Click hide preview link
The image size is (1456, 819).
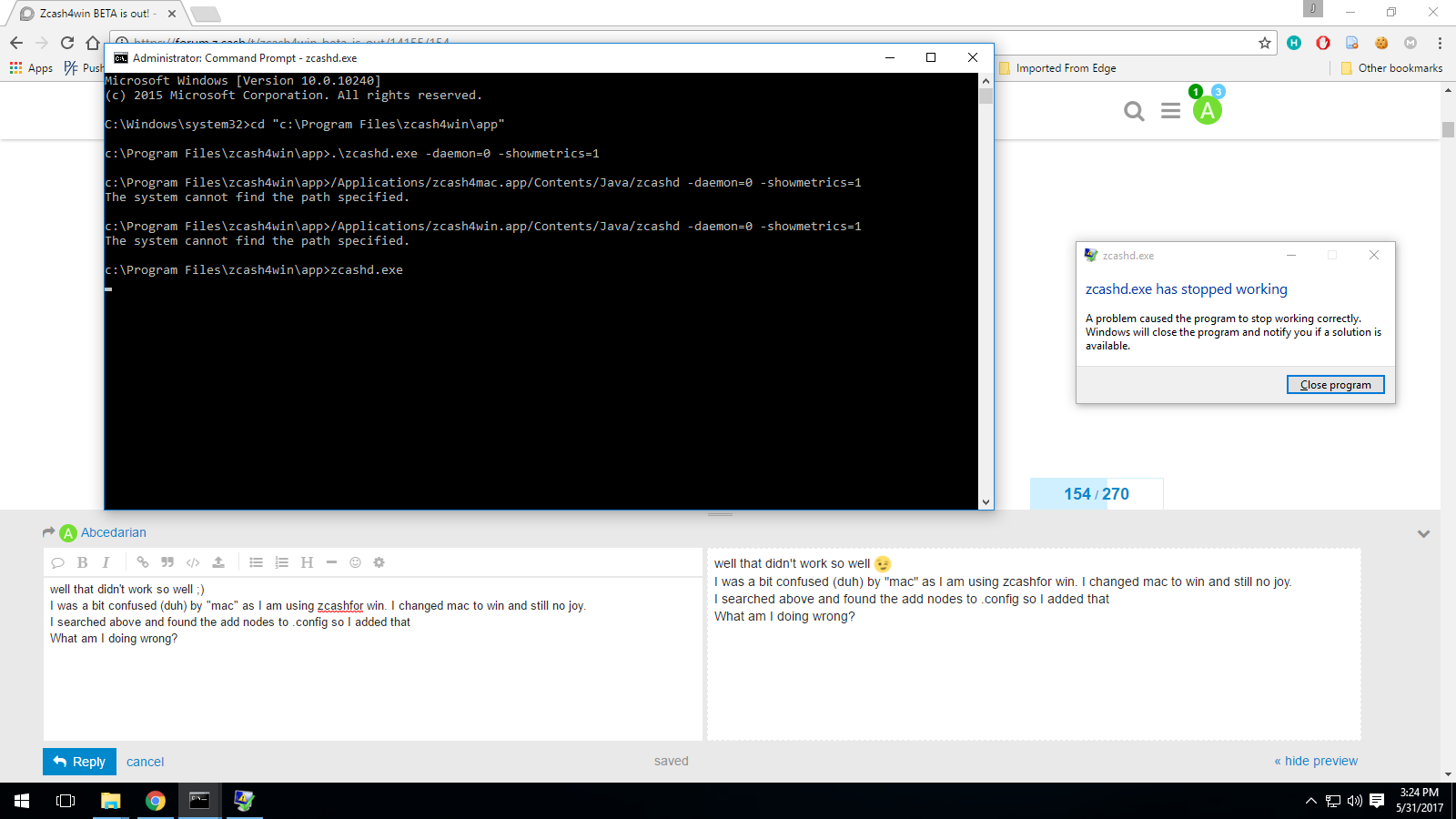1316,761
